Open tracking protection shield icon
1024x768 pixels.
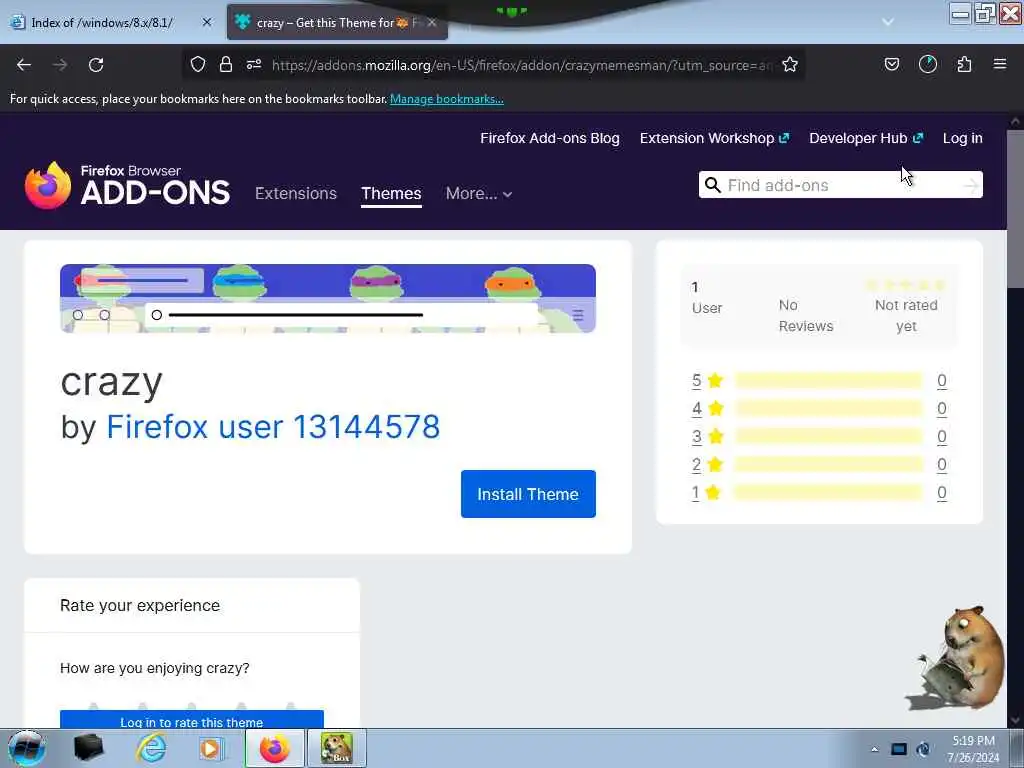click(198, 64)
